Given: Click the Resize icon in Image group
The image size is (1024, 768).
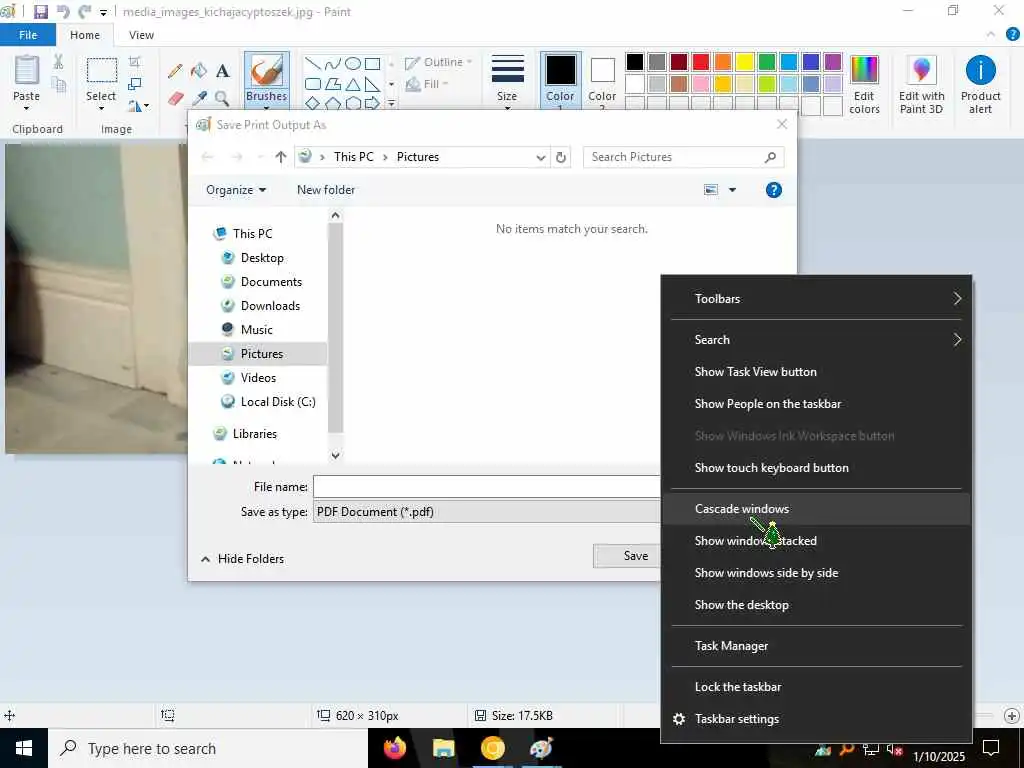Looking at the screenshot, I should coord(135,84).
